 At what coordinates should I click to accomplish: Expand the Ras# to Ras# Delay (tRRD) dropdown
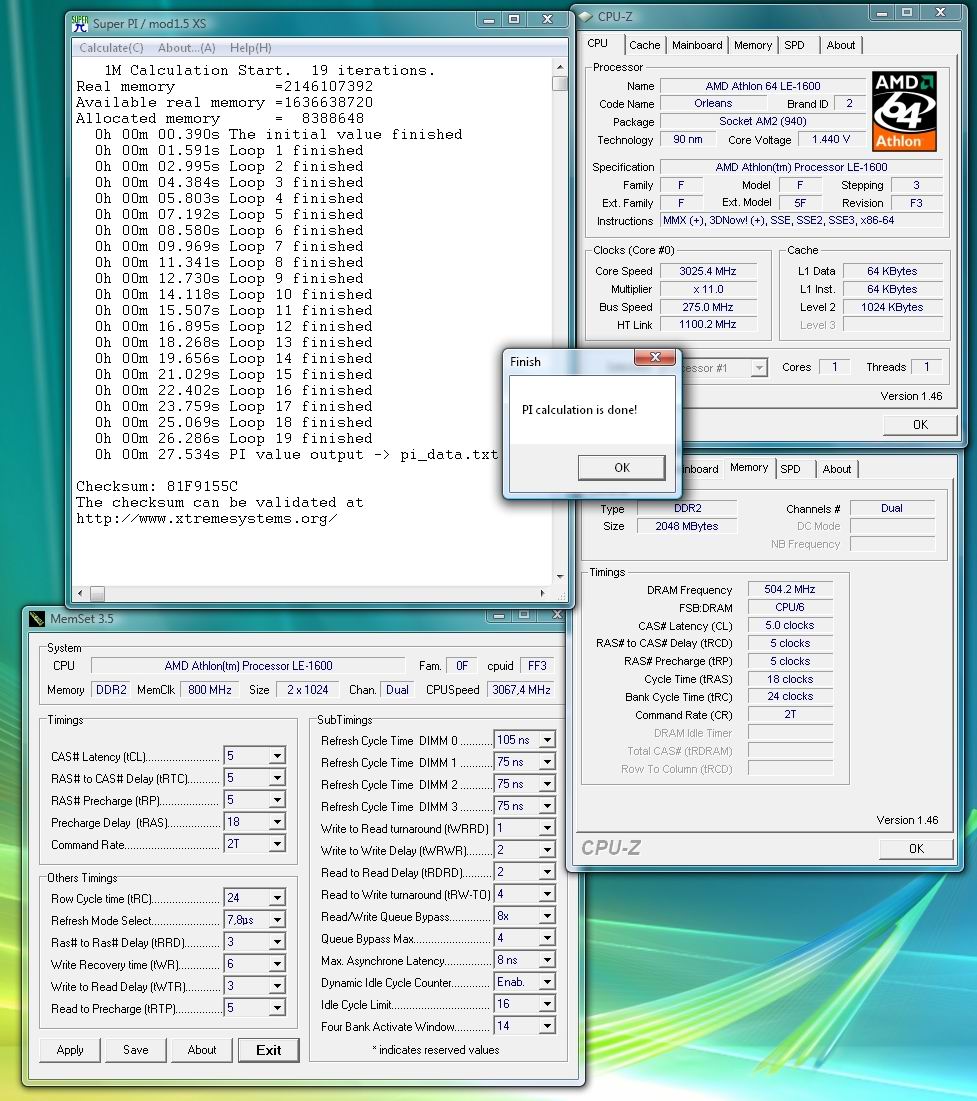pyautogui.click(x=277, y=942)
